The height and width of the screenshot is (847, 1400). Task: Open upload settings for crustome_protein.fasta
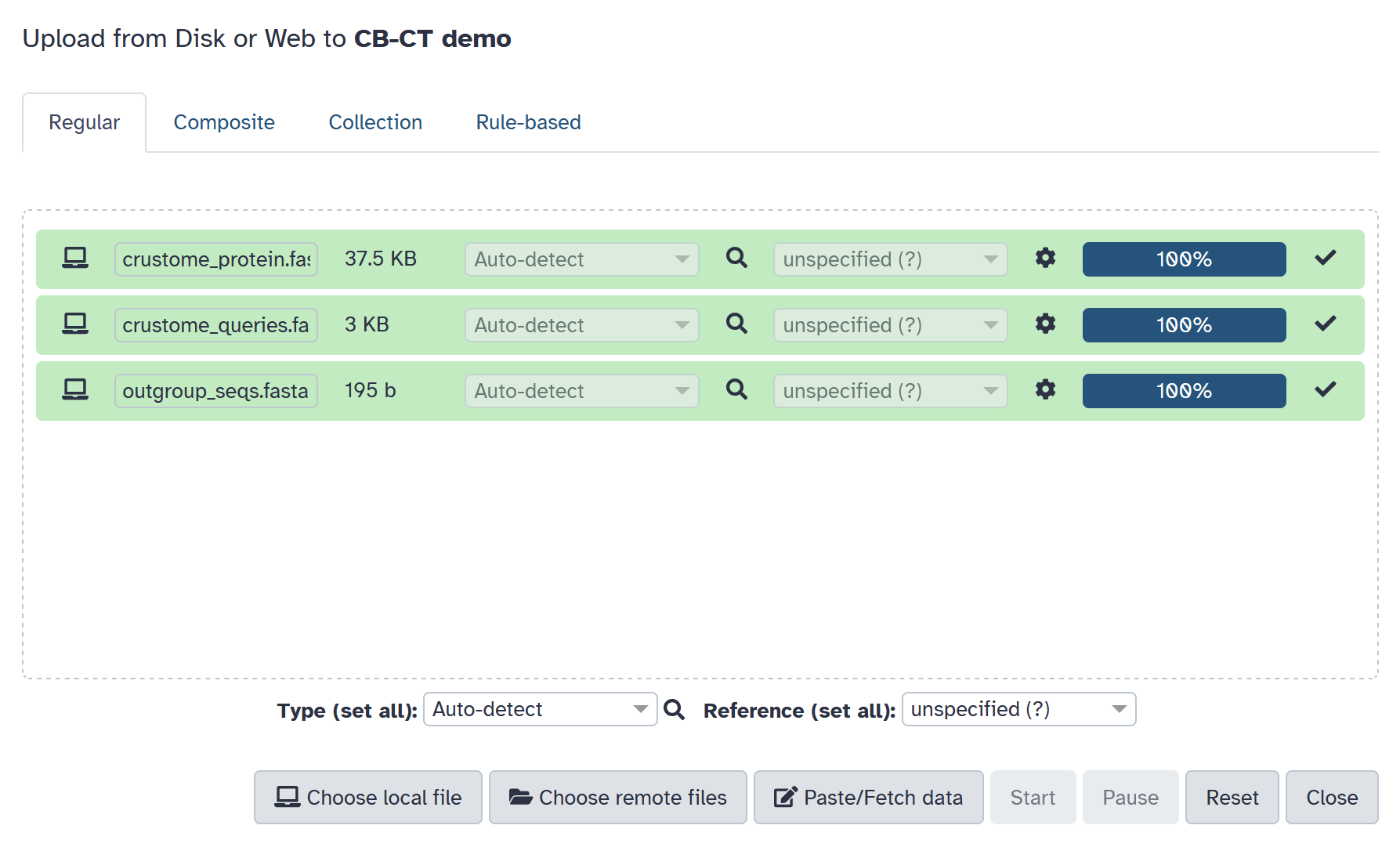point(1045,258)
